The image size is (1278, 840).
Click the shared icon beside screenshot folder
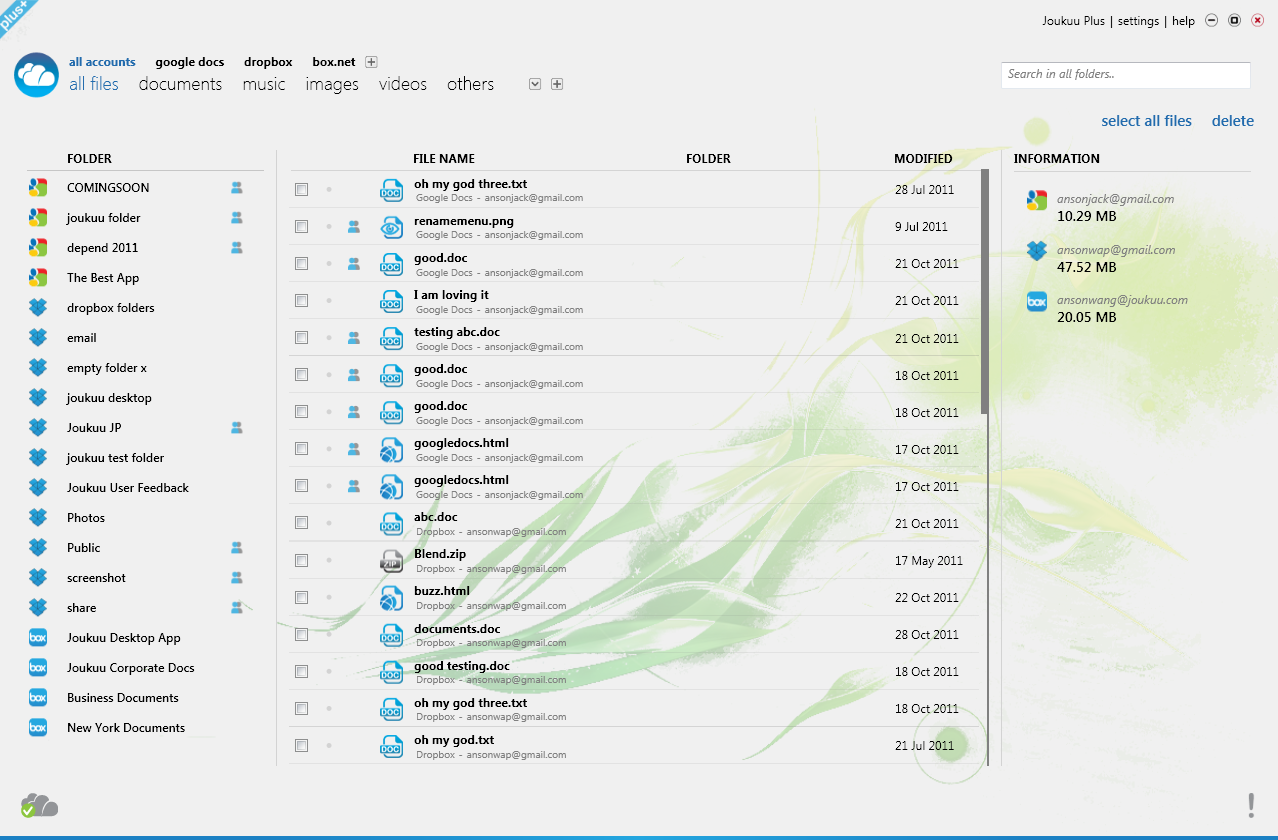(237, 577)
